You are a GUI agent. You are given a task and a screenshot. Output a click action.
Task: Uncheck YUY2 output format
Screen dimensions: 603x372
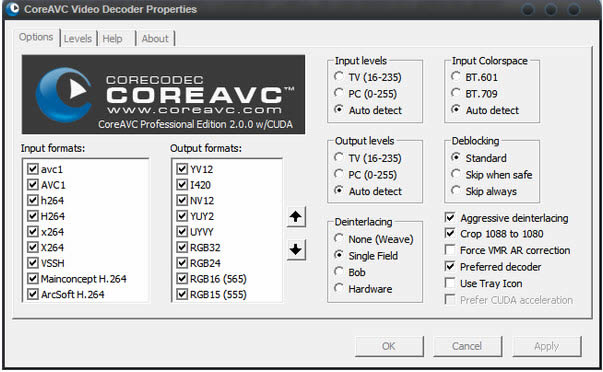pos(182,216)
